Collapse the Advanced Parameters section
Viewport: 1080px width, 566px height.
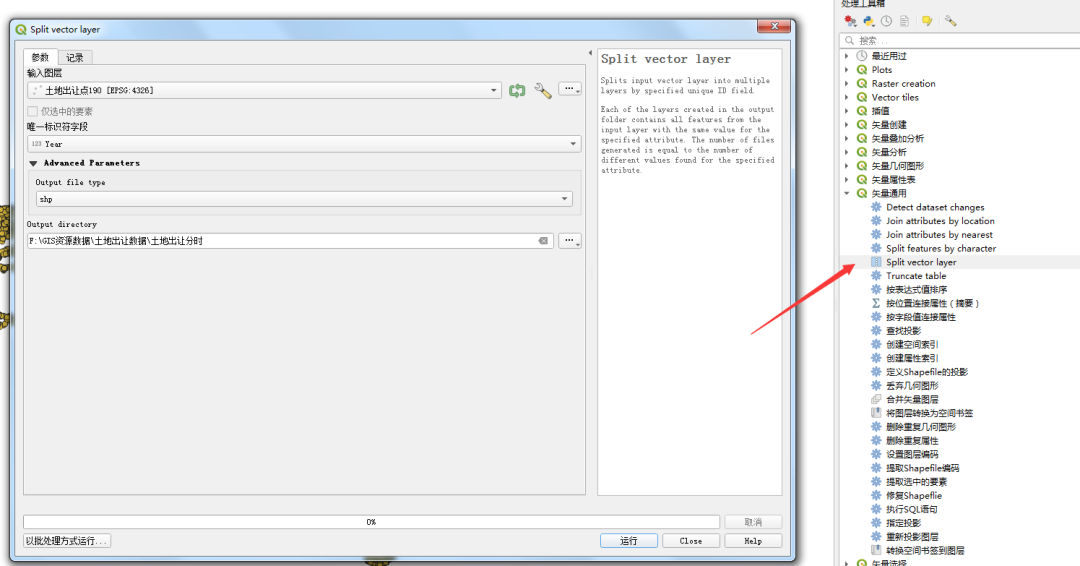(x=33, y=163)
